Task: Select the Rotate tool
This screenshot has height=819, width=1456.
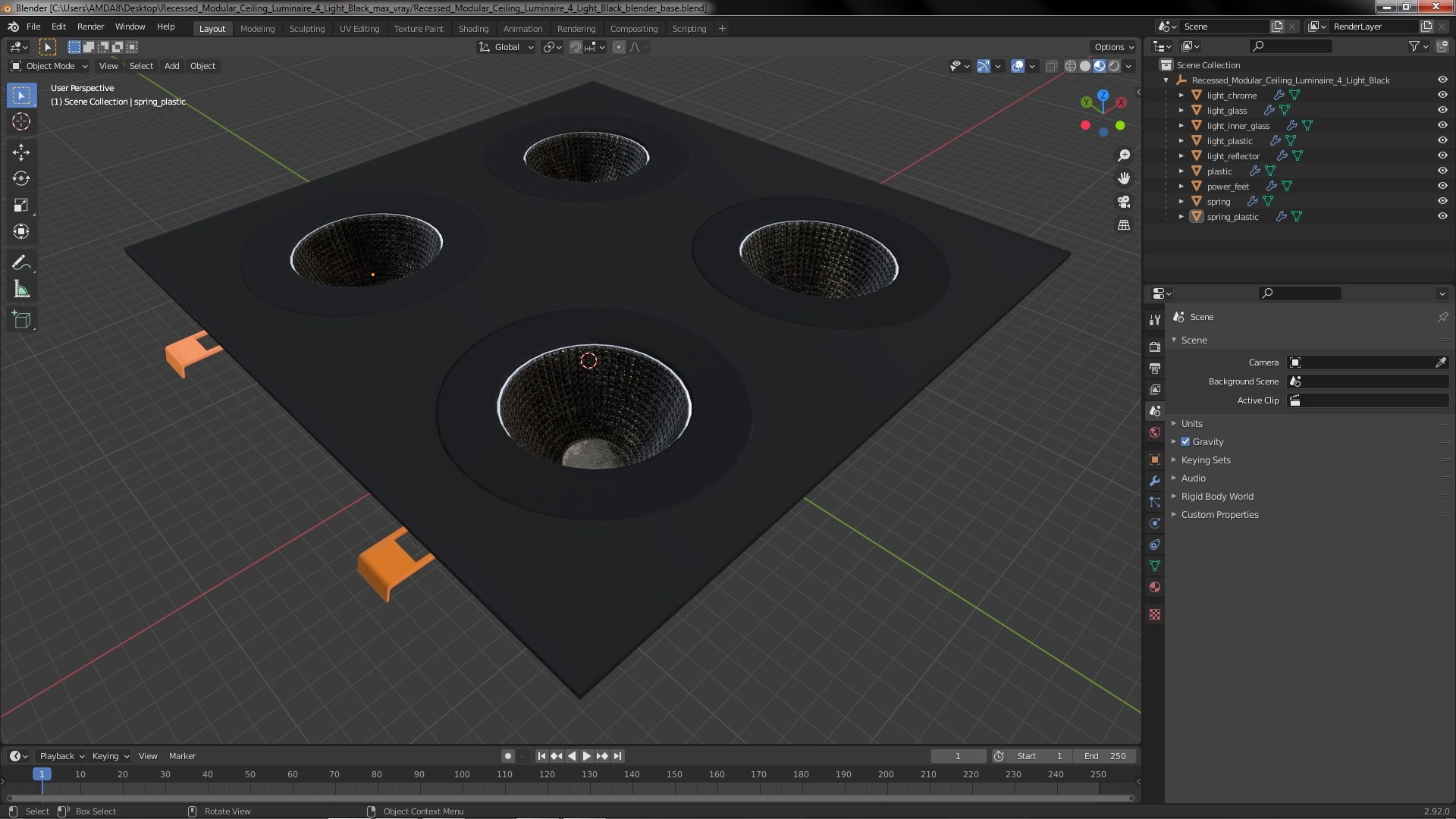Action: click(21, 179)
